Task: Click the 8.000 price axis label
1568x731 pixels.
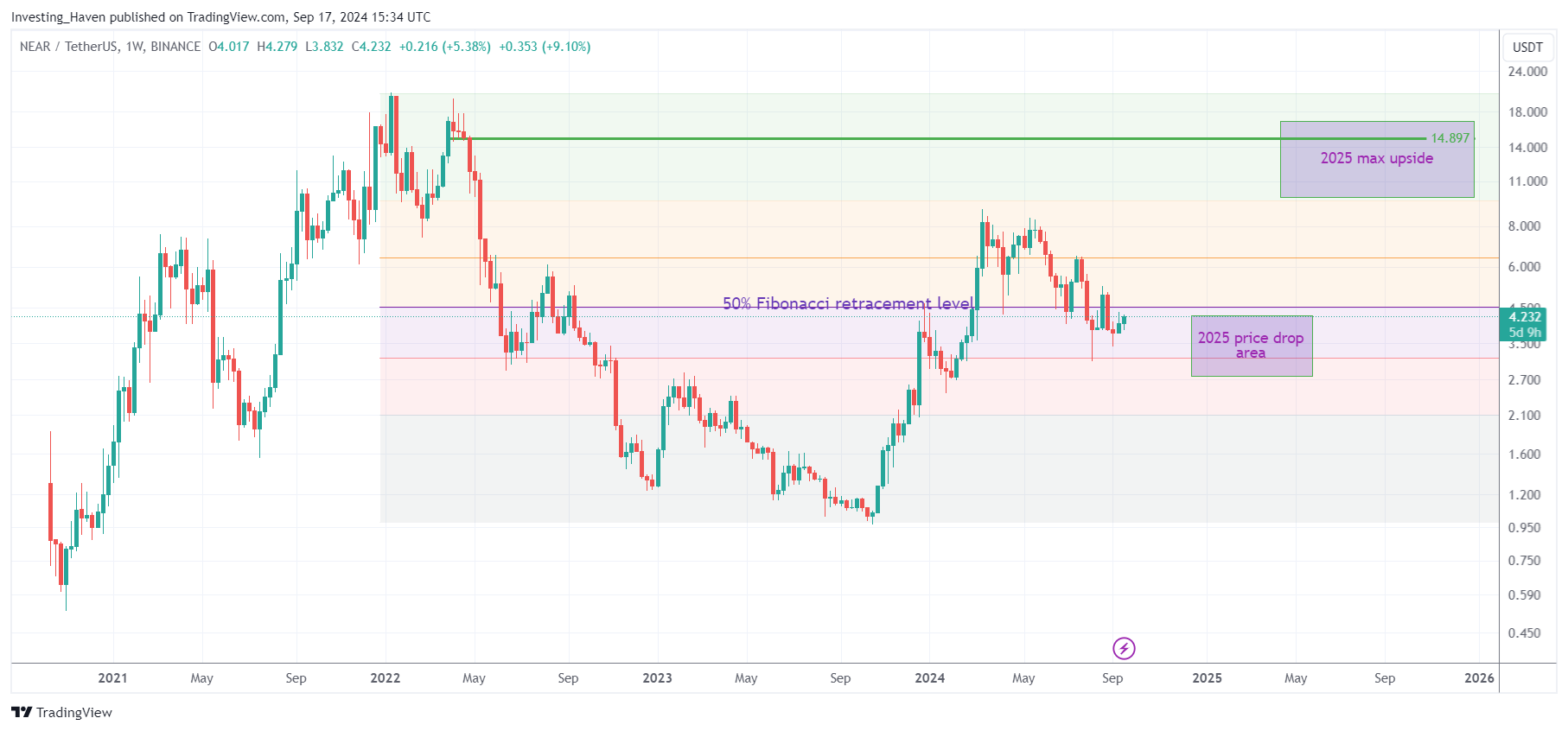Action: click(1524, 226)
